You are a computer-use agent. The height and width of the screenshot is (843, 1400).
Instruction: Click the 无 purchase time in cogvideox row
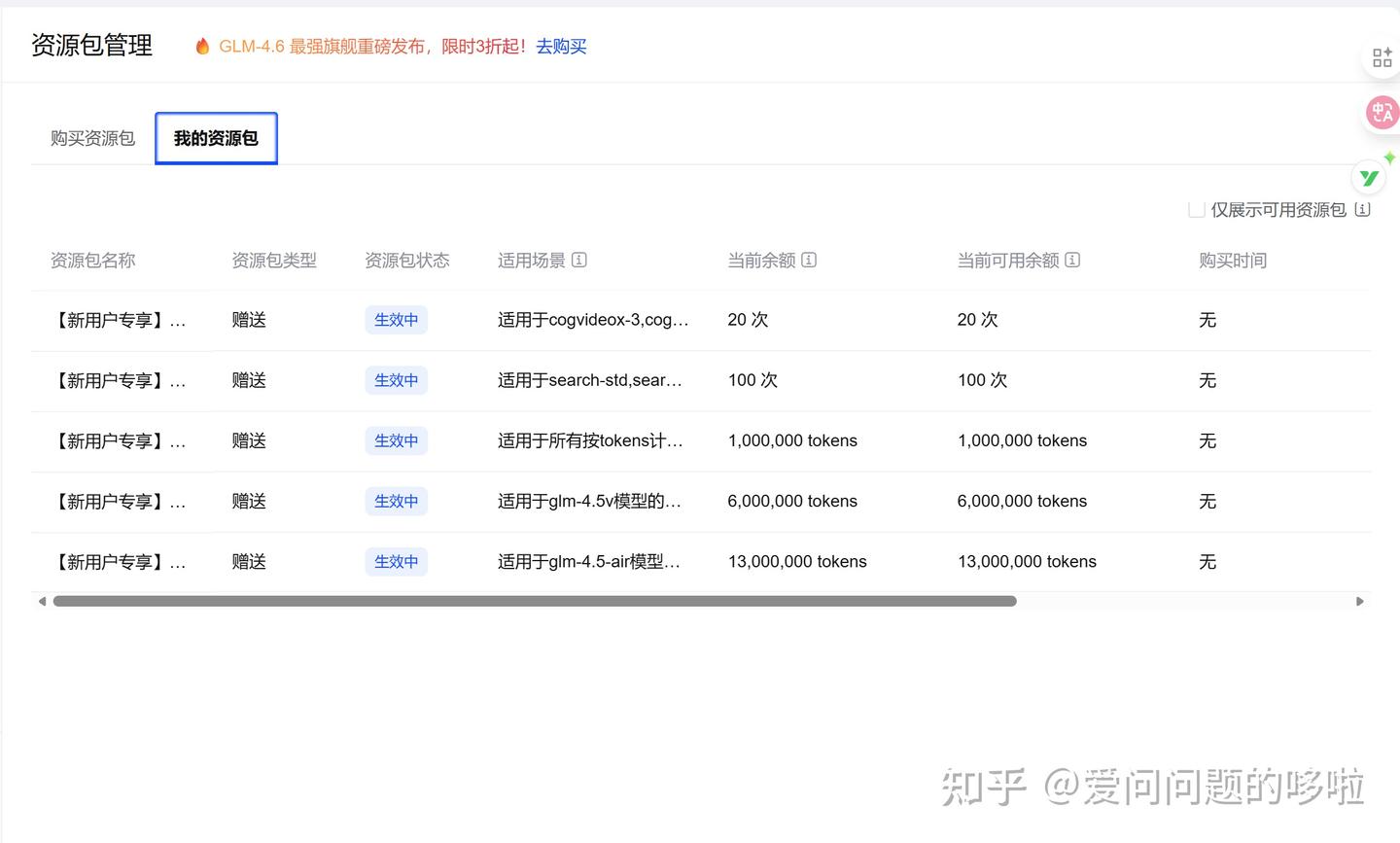click(1207, 320)
